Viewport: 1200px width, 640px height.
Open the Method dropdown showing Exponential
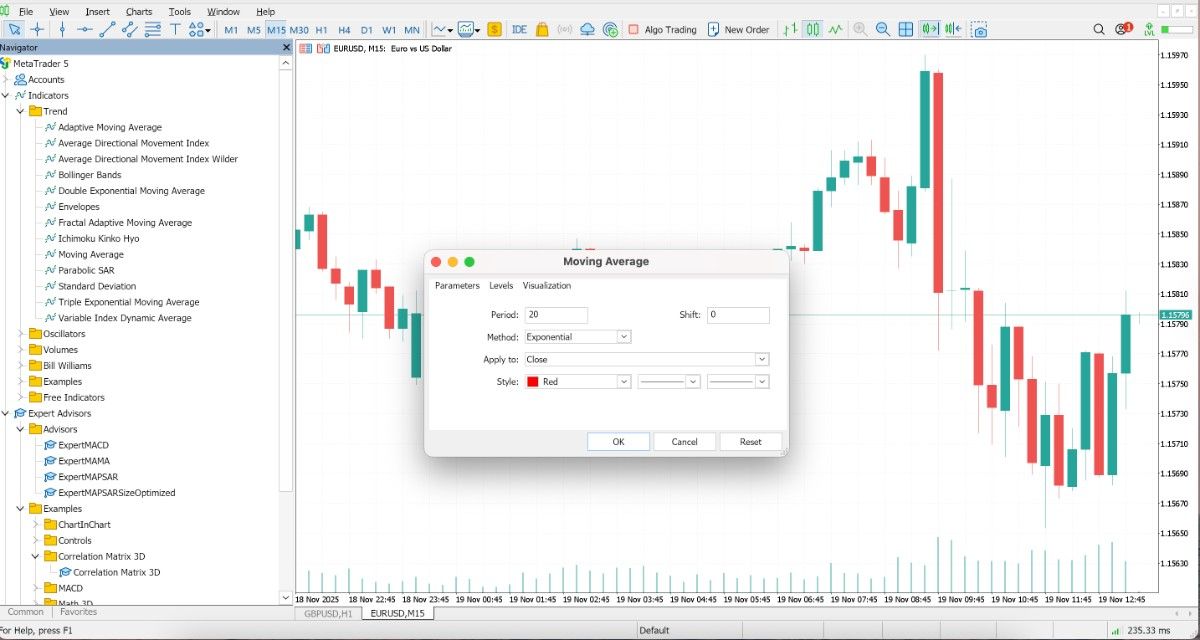[578, 337]
